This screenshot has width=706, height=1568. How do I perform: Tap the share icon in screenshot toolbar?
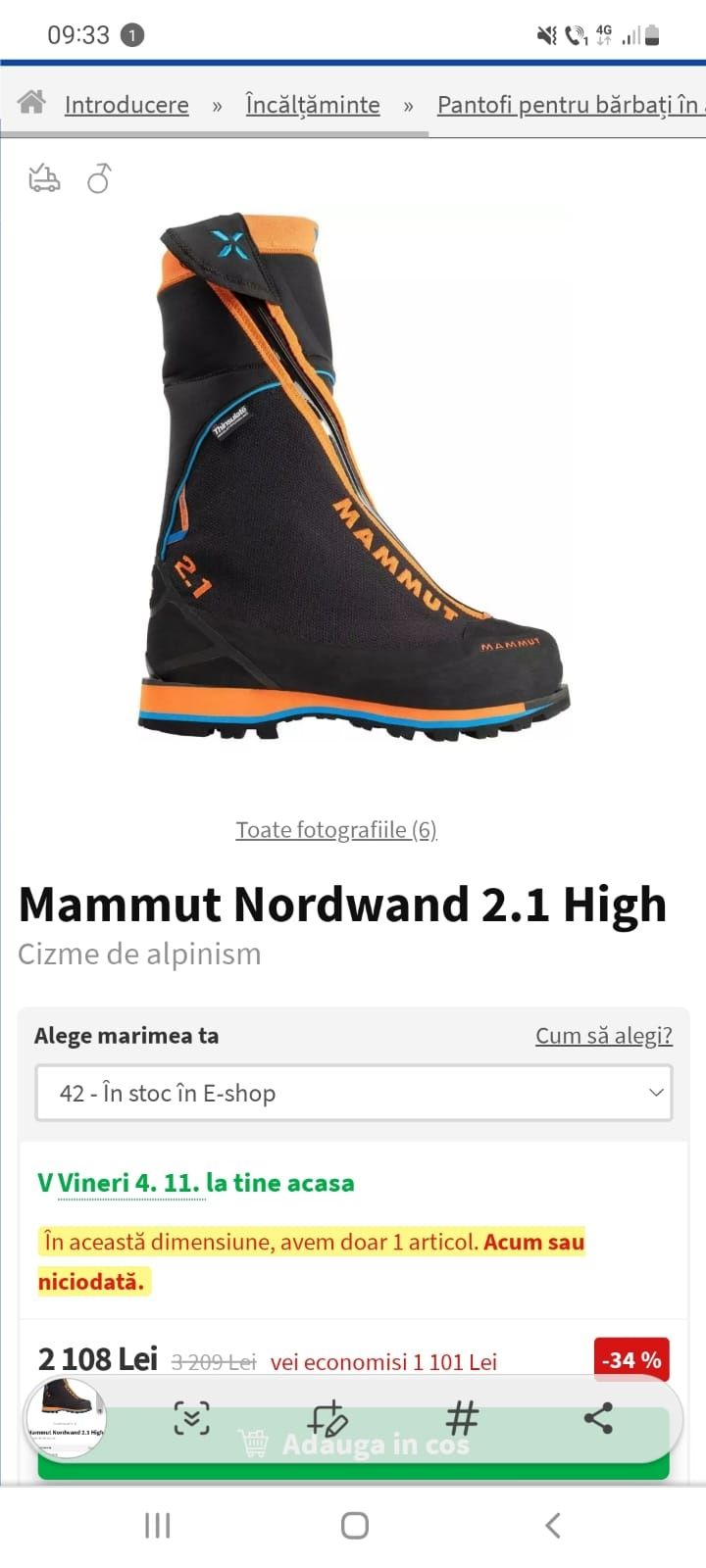pyautogui.click(x=598, y=1418)
